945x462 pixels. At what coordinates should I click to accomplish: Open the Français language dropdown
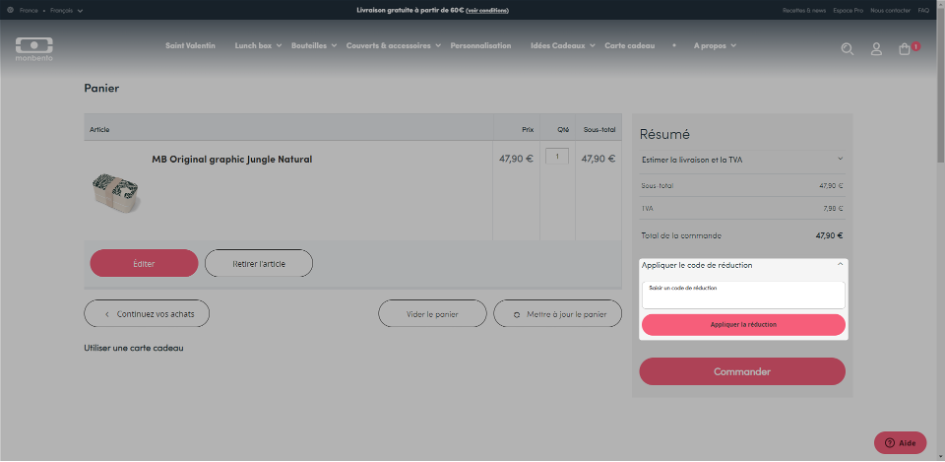[67, 10]
